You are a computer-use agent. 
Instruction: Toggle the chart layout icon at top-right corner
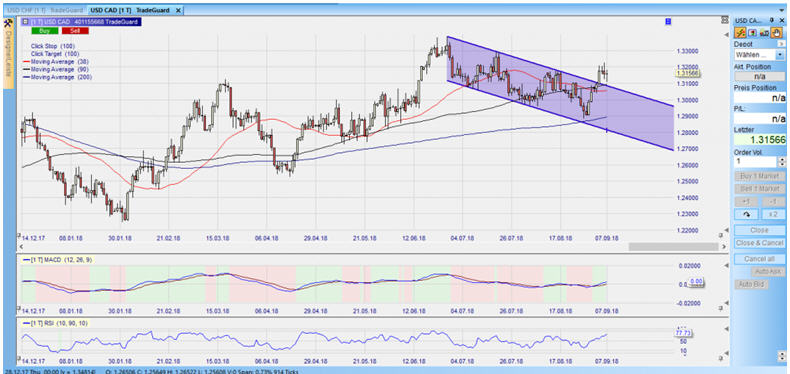point(725,20)
